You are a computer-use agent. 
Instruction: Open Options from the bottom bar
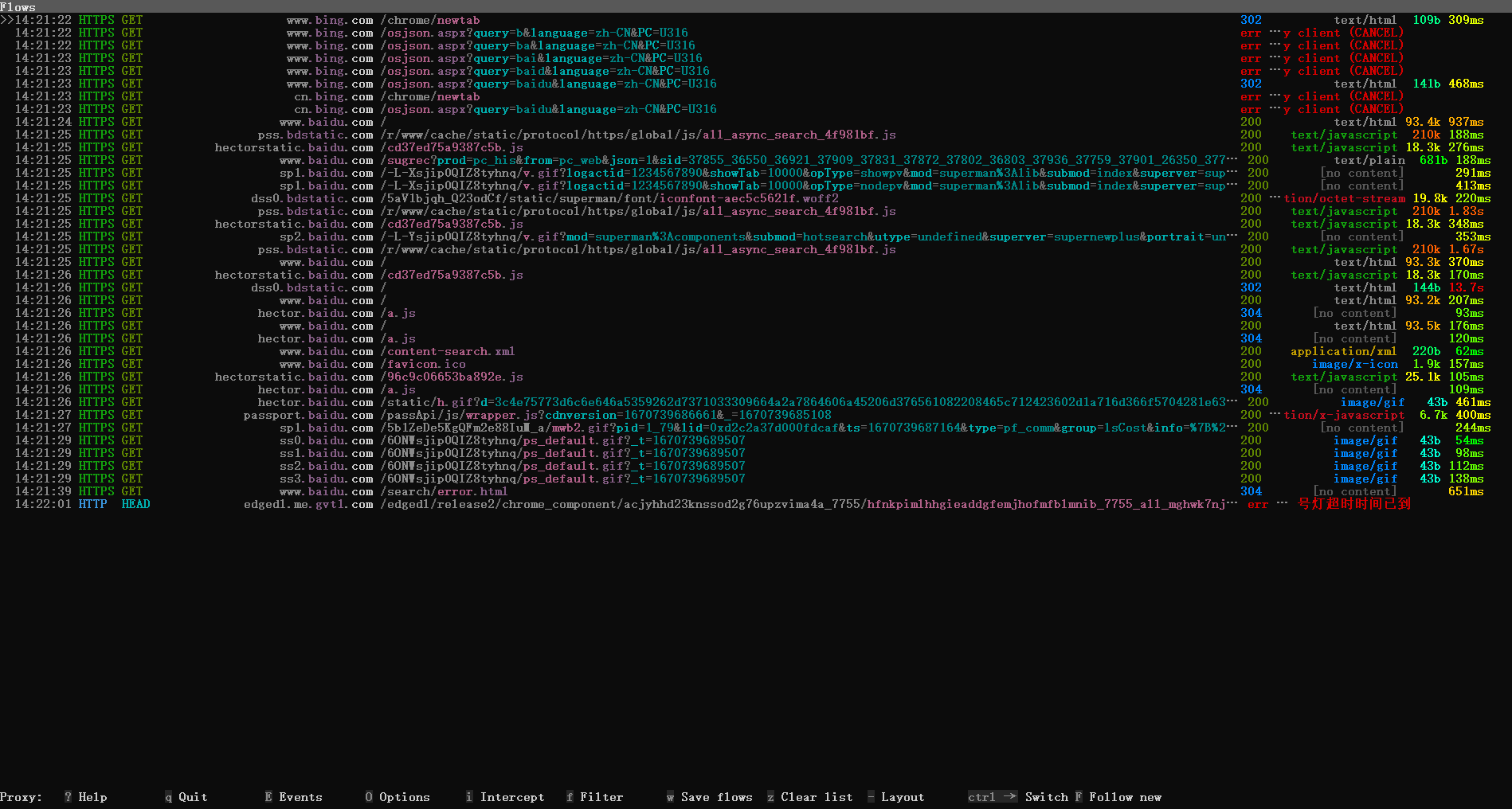[398, 797]
